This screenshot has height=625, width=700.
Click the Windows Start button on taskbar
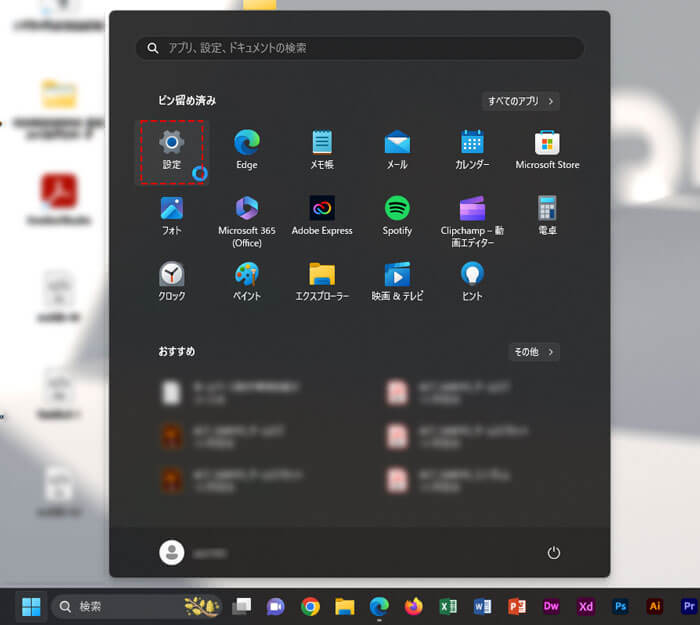point(31,607)
